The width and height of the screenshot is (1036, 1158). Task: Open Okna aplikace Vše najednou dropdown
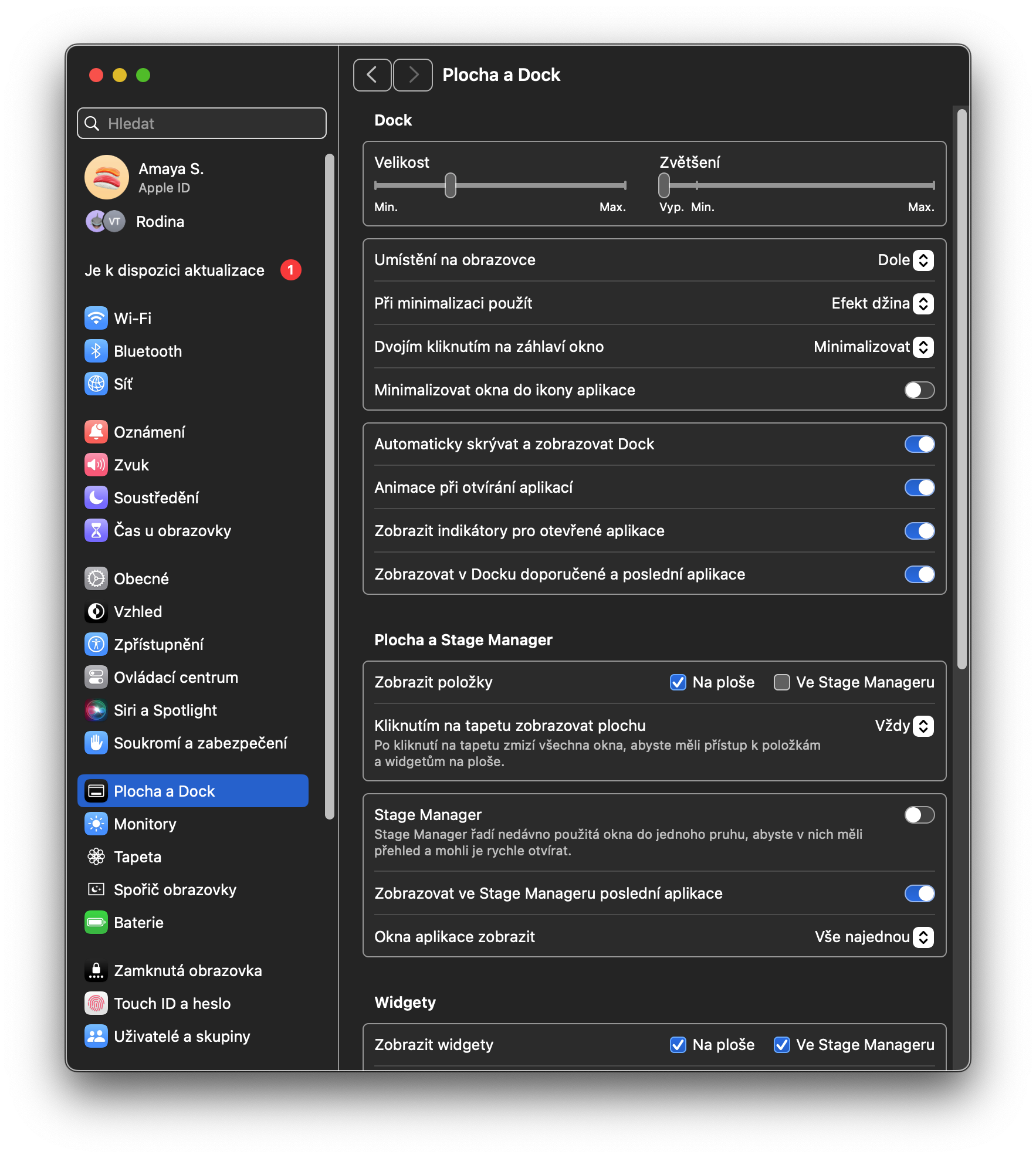point(874,937)
